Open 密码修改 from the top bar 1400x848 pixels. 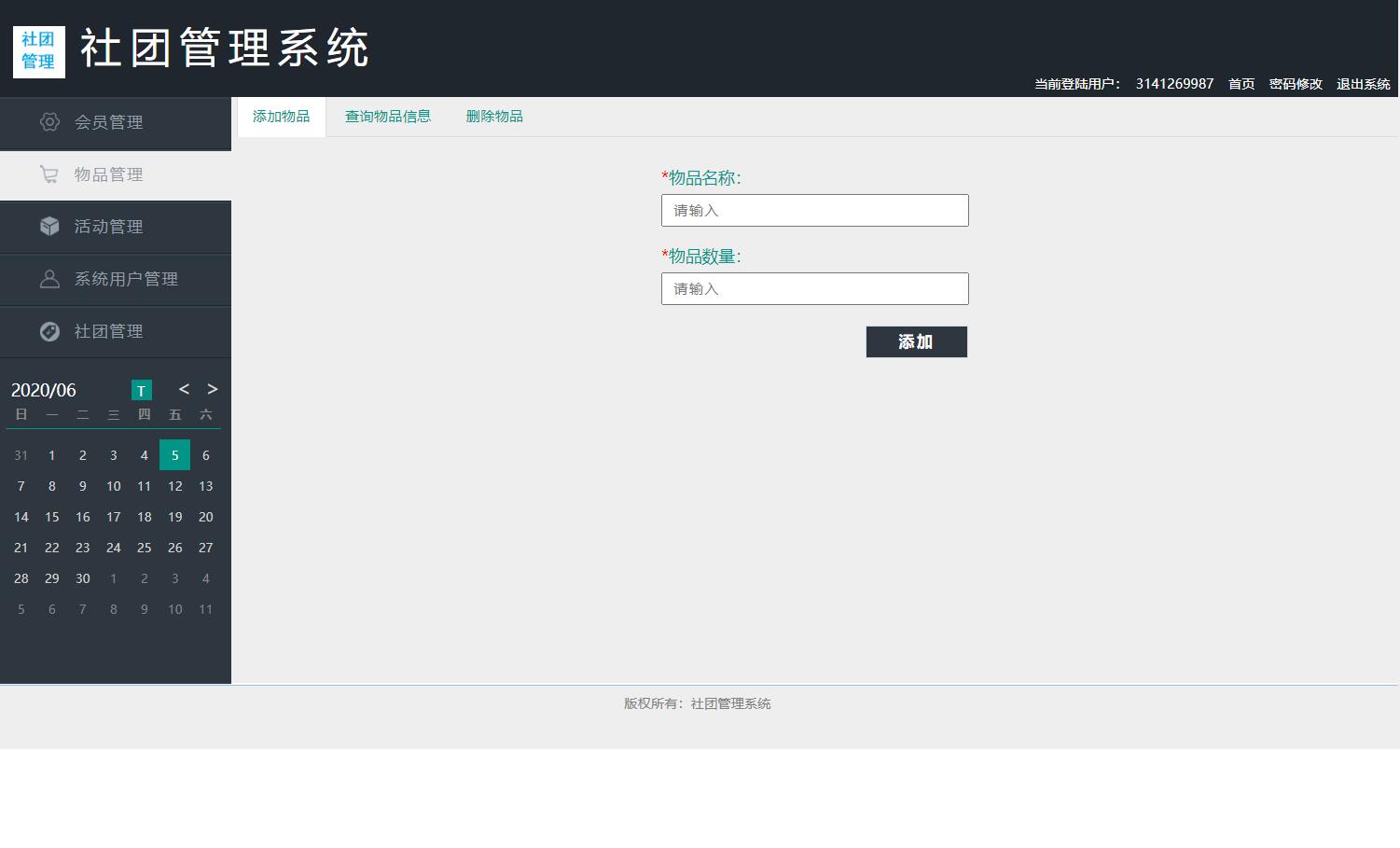[x=1296, y=83]
